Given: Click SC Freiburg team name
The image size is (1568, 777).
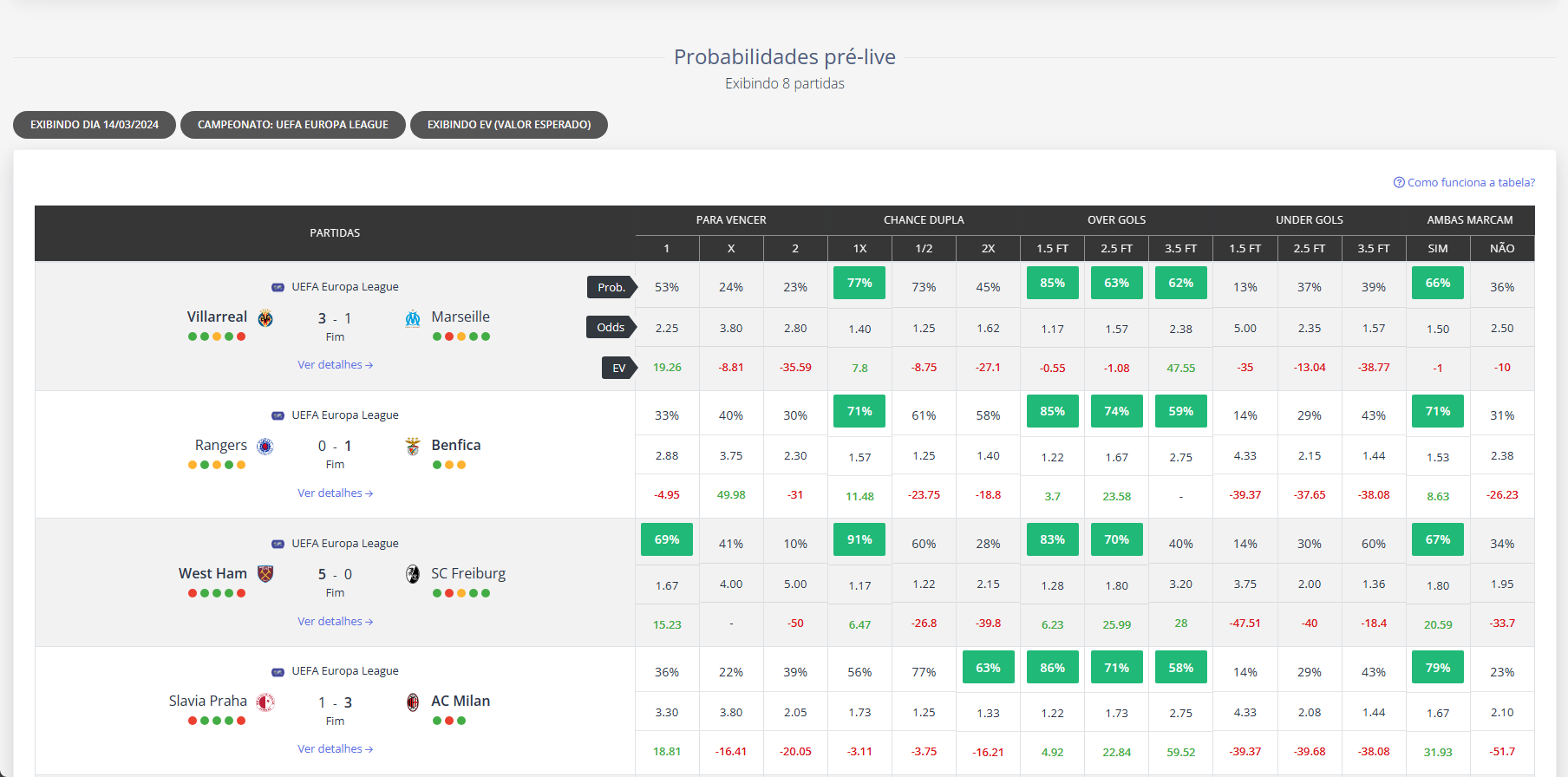Looking at the screenshot, I should point(468,573).
